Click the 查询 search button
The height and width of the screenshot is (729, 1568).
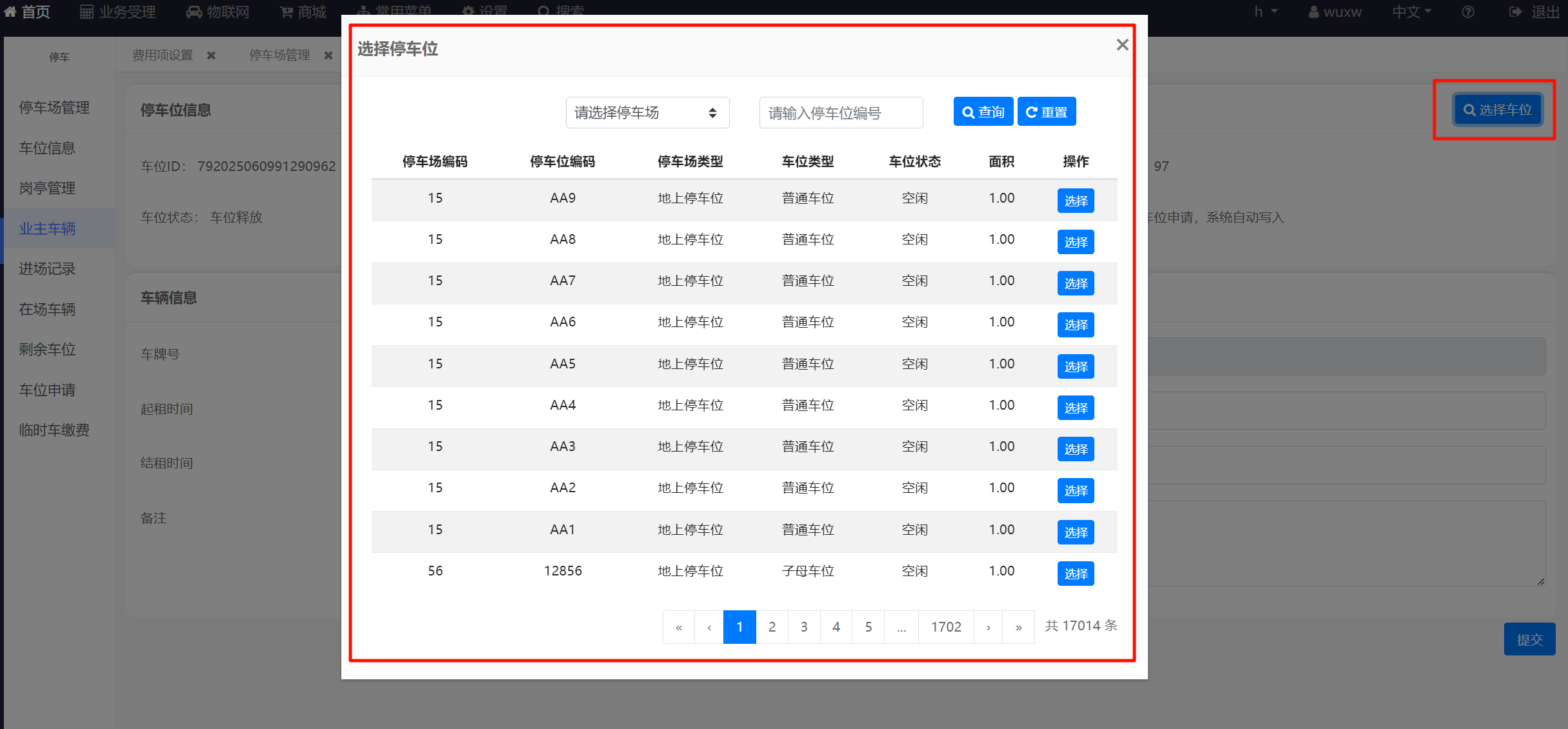[983, 112]
